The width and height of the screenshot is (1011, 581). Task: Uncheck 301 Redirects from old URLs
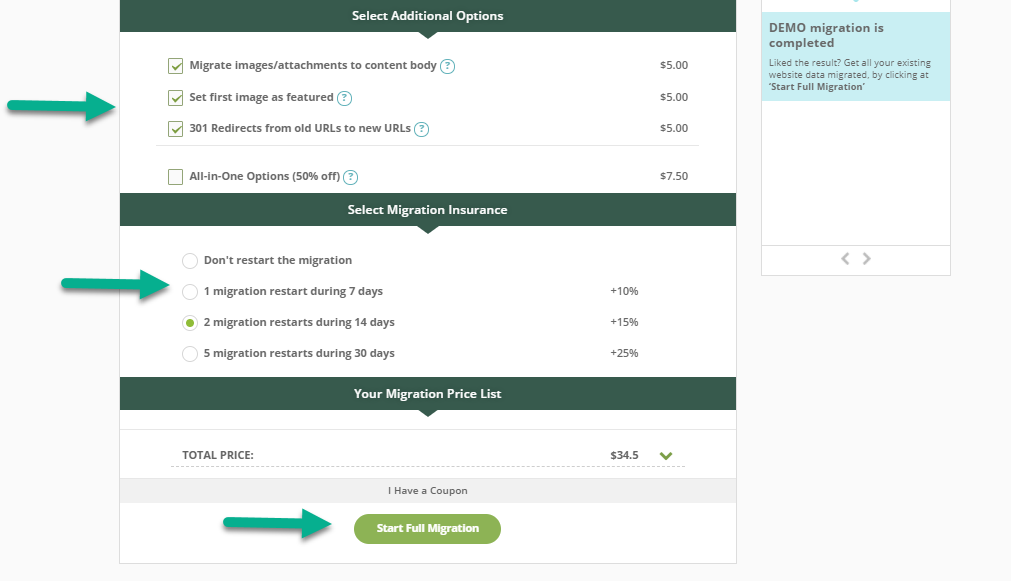tap(175, 128)
